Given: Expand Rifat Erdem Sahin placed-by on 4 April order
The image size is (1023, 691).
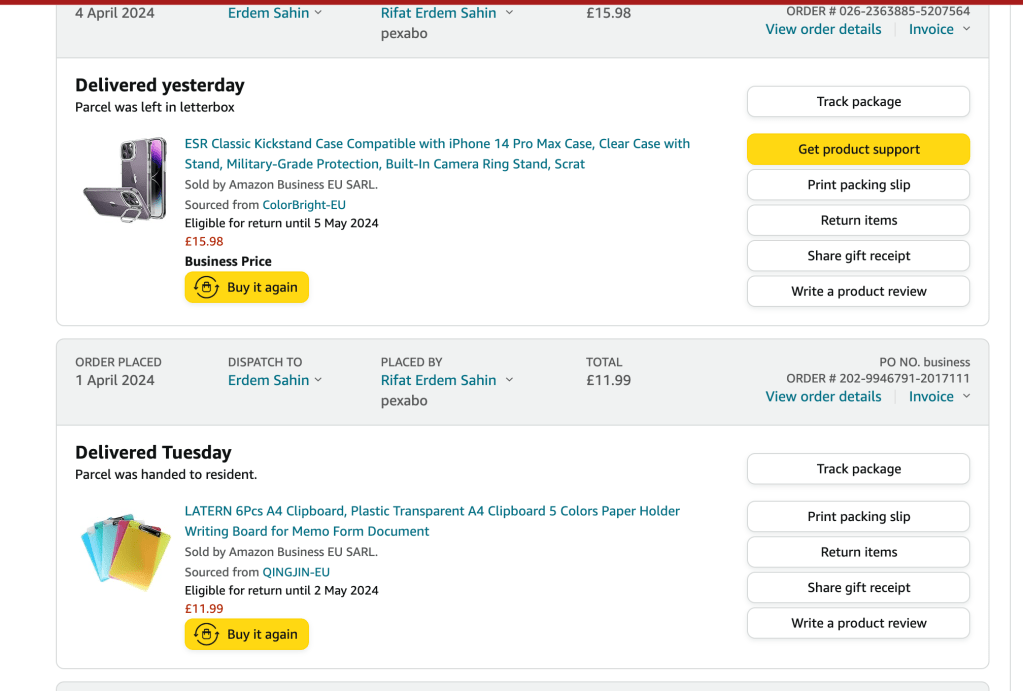Looking at the screenshot, I should (447, 13).
